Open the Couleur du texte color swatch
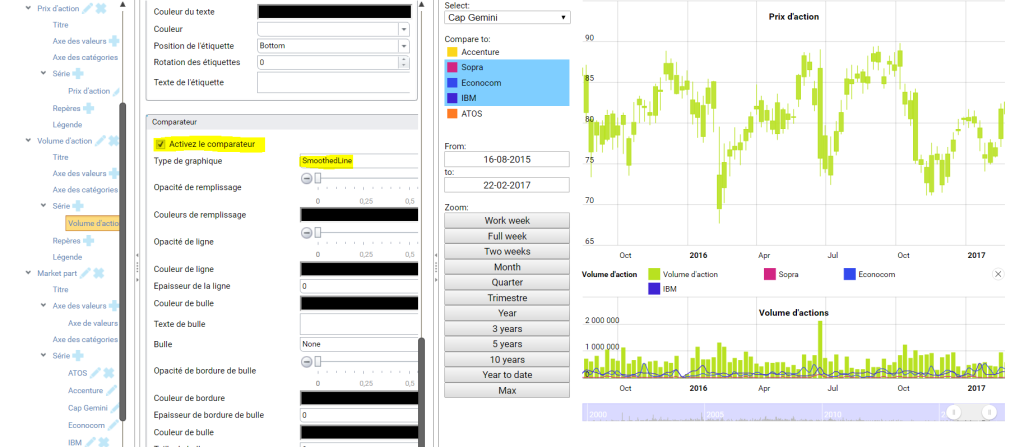Image resolution: width=1024 pixels, height=447 pixels. [x=334, y=11]
